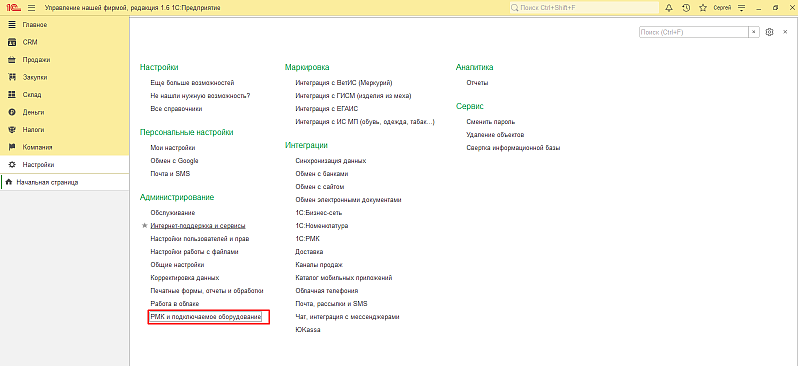Open Интеграция с ГИСМ (изделия из меха)
Viewport: 798px width, 366px height.
[x=353, y=96]
